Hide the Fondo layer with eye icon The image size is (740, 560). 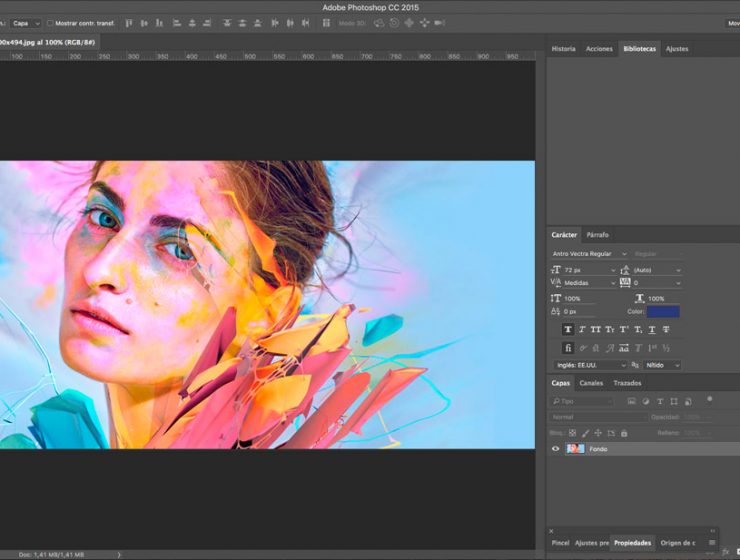coord(555,449)
